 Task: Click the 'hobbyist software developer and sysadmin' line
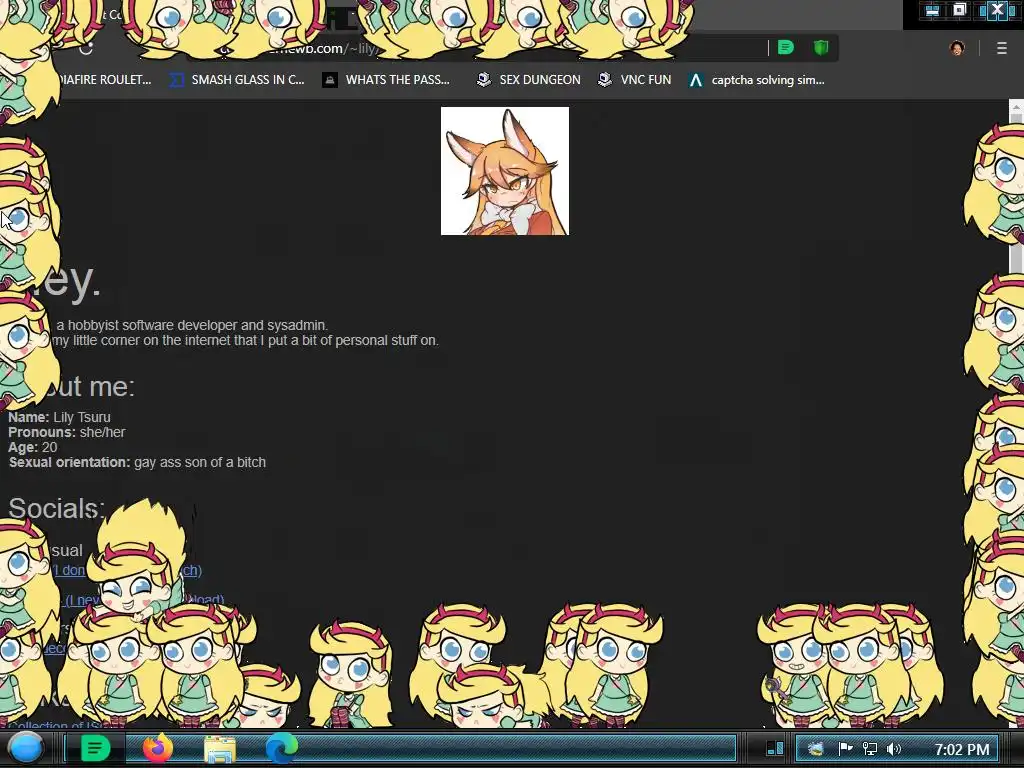(x=192, y=325)
